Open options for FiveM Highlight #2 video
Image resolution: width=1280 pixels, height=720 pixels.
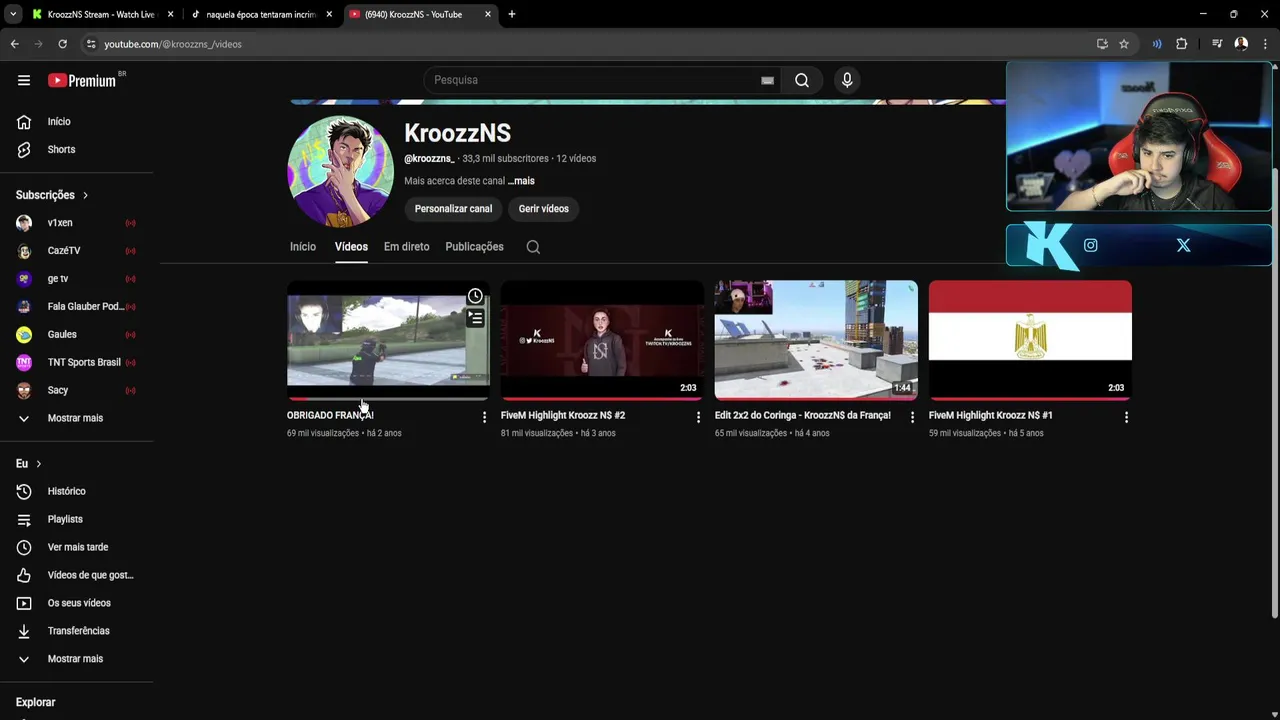[x=698, y=417]
